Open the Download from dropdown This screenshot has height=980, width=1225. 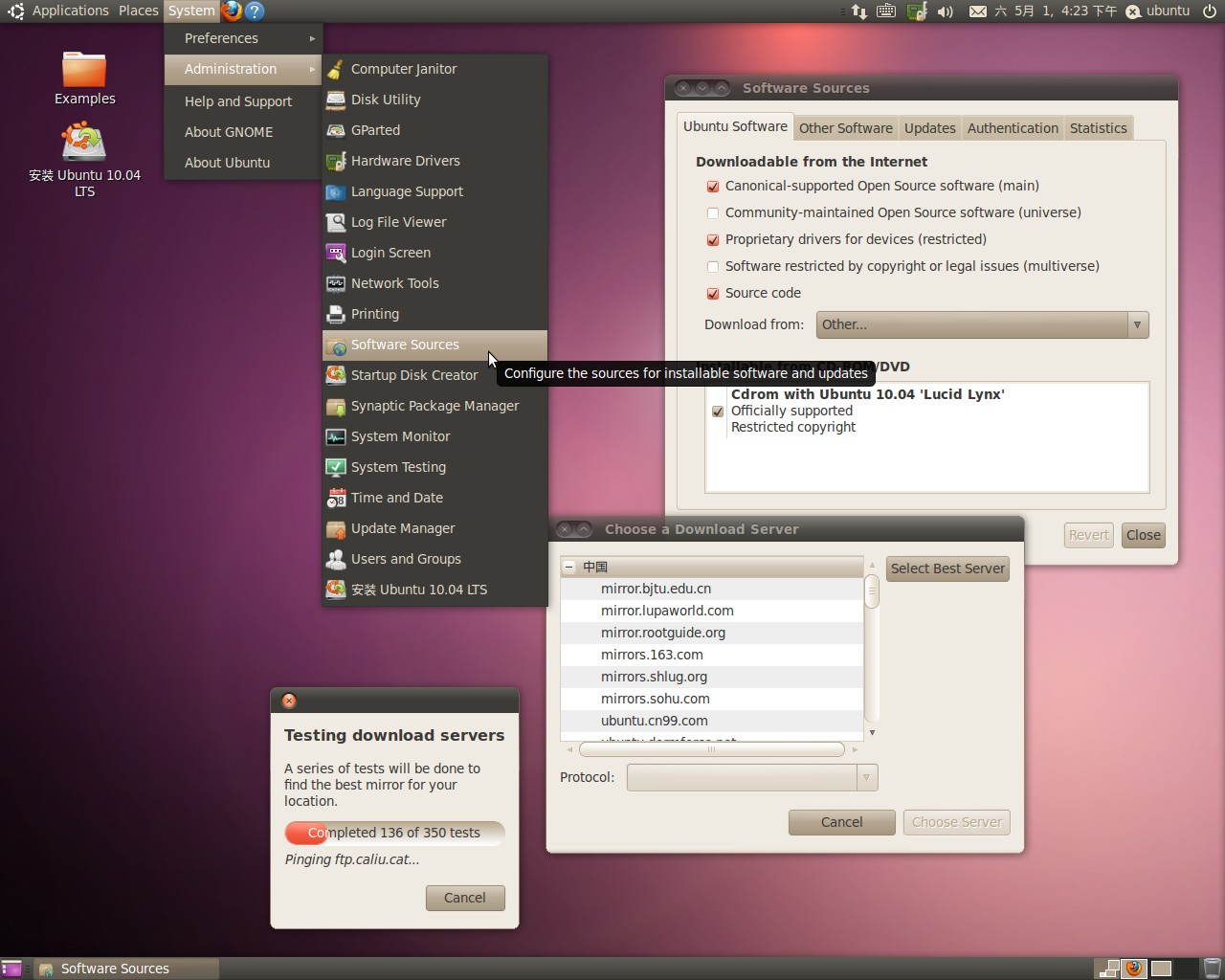point(982,324)
